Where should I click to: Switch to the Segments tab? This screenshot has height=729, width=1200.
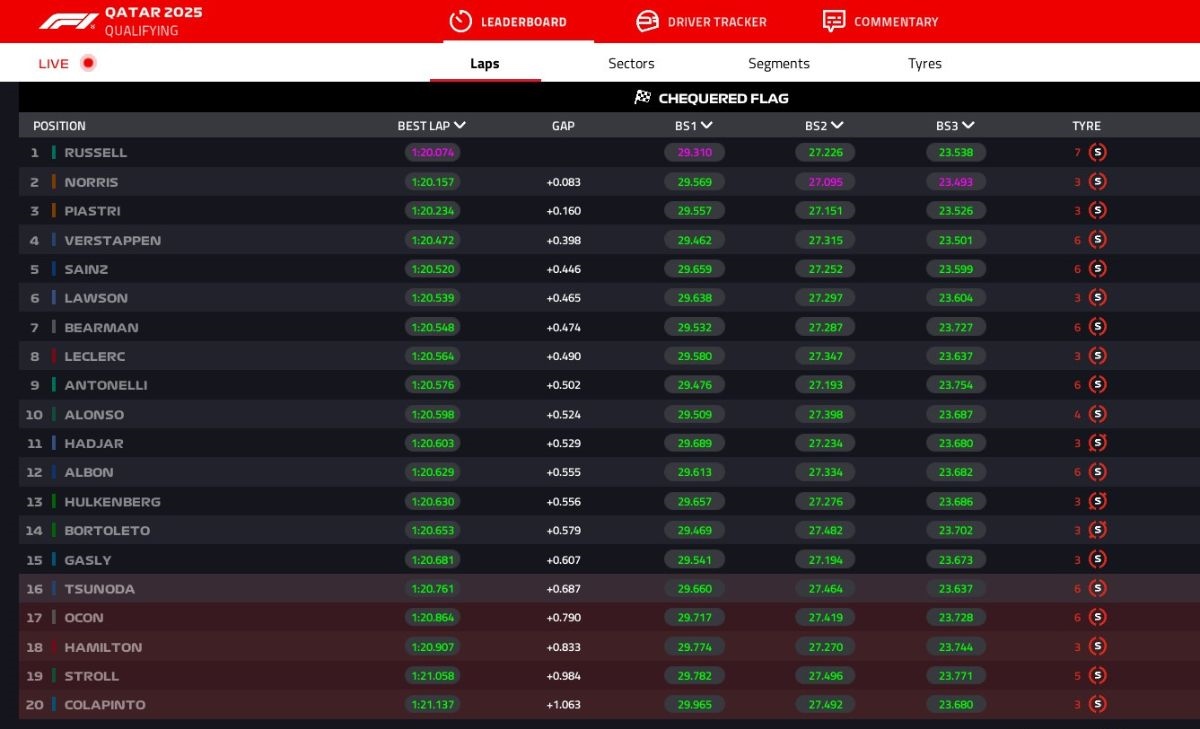pyautogui.click(x=778, y=63)
